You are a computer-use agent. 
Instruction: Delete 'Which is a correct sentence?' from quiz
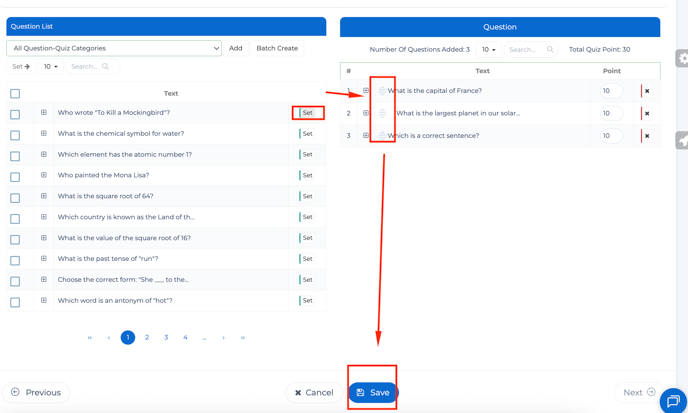pyautogui.click(x=647, y=136)
